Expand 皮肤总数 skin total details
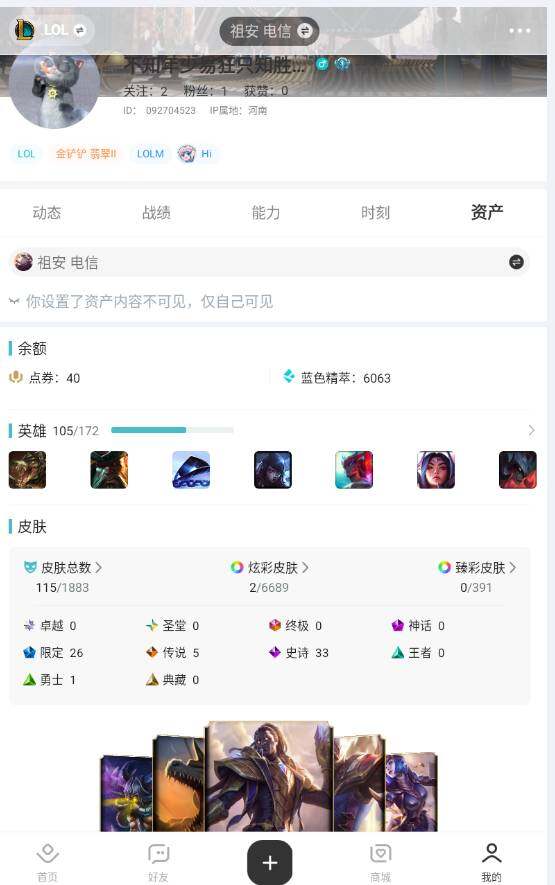 click(63, 567)
